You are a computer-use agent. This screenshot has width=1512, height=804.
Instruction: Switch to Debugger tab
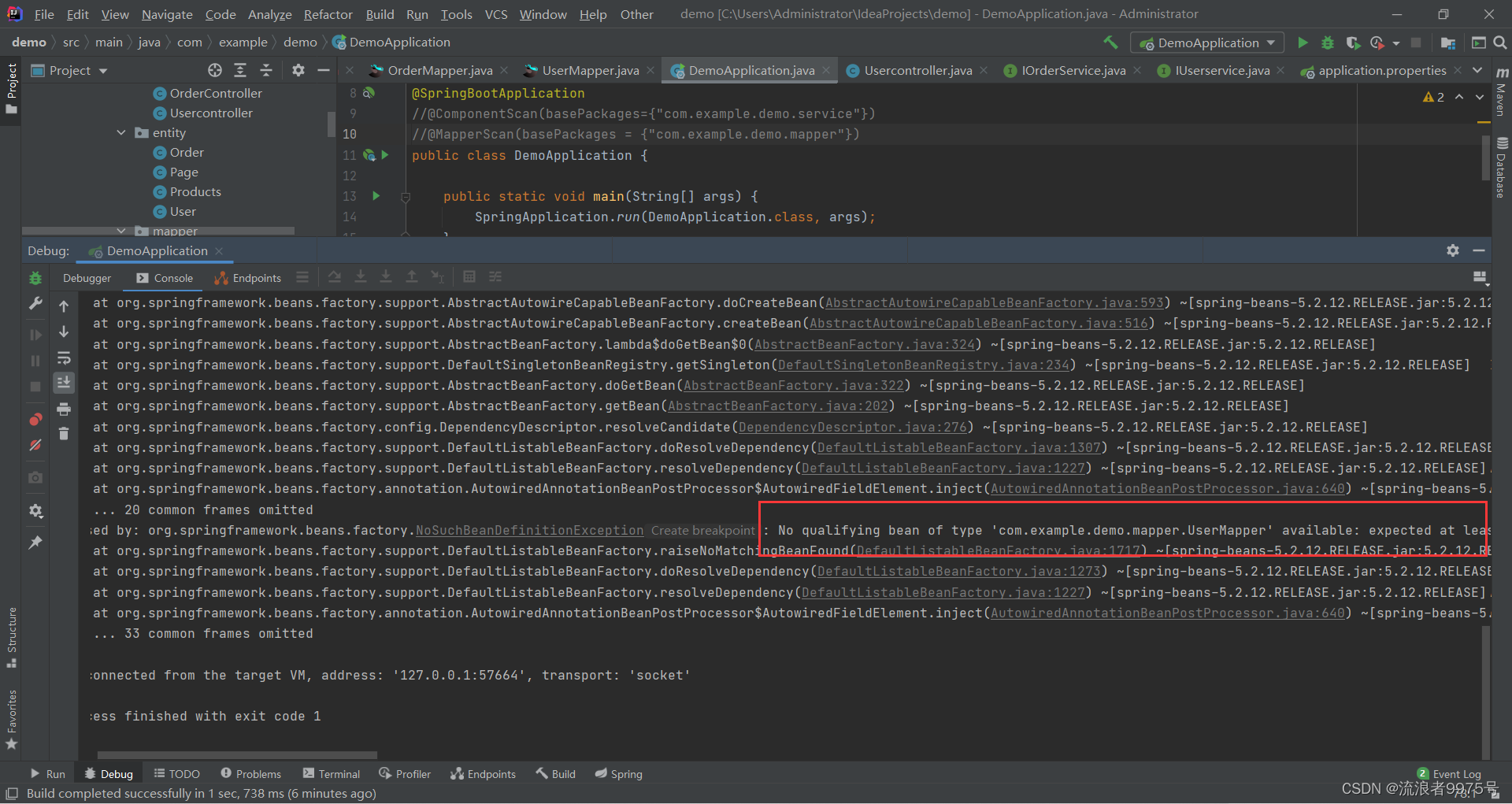tap(87, 278)
